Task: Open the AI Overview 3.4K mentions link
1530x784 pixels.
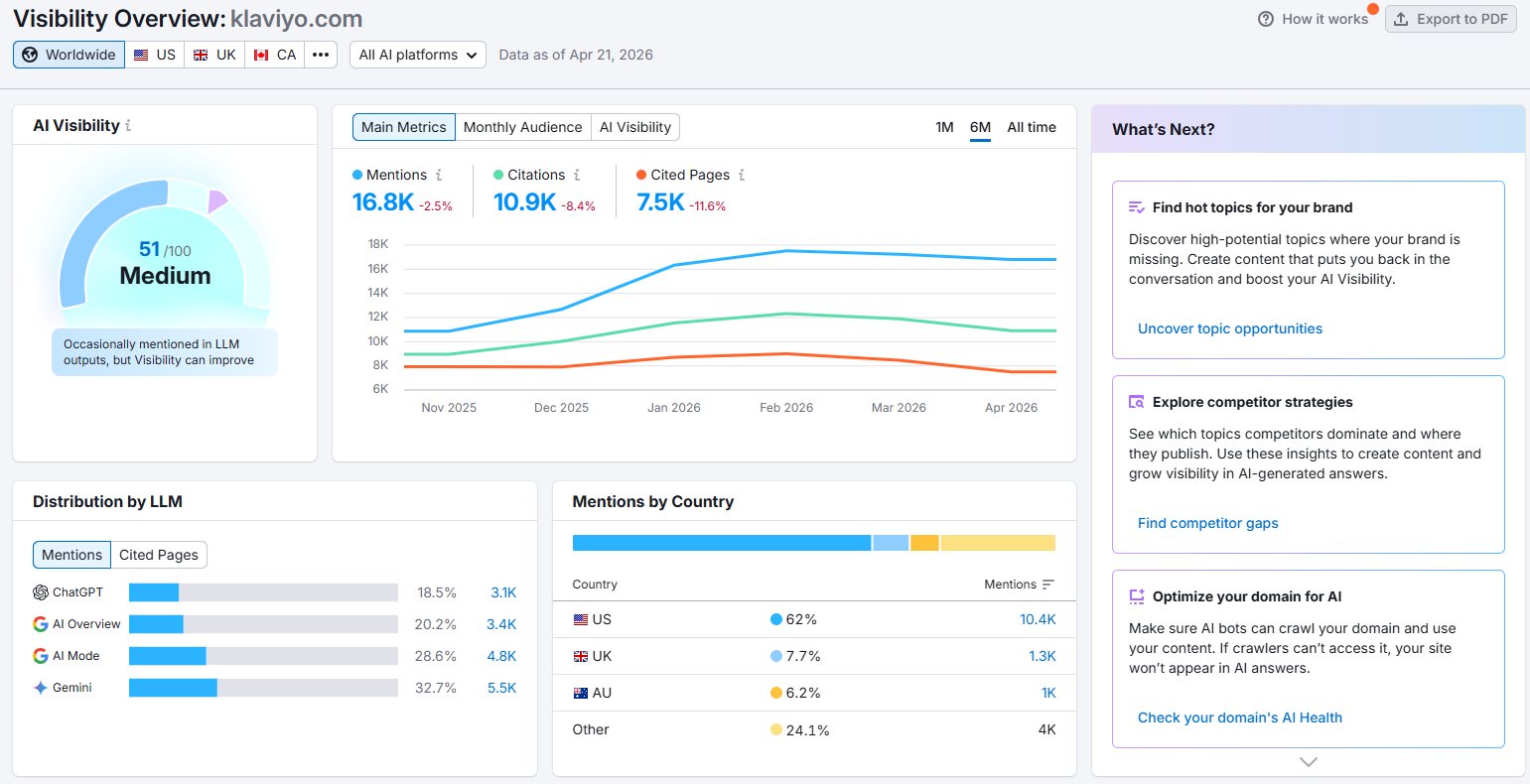Action: [502, 624]
